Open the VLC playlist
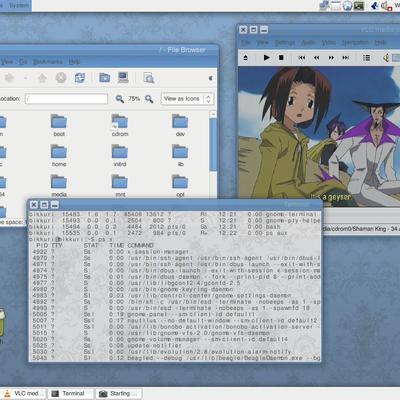Screen dimensions: 400x400 click(367, 58)
